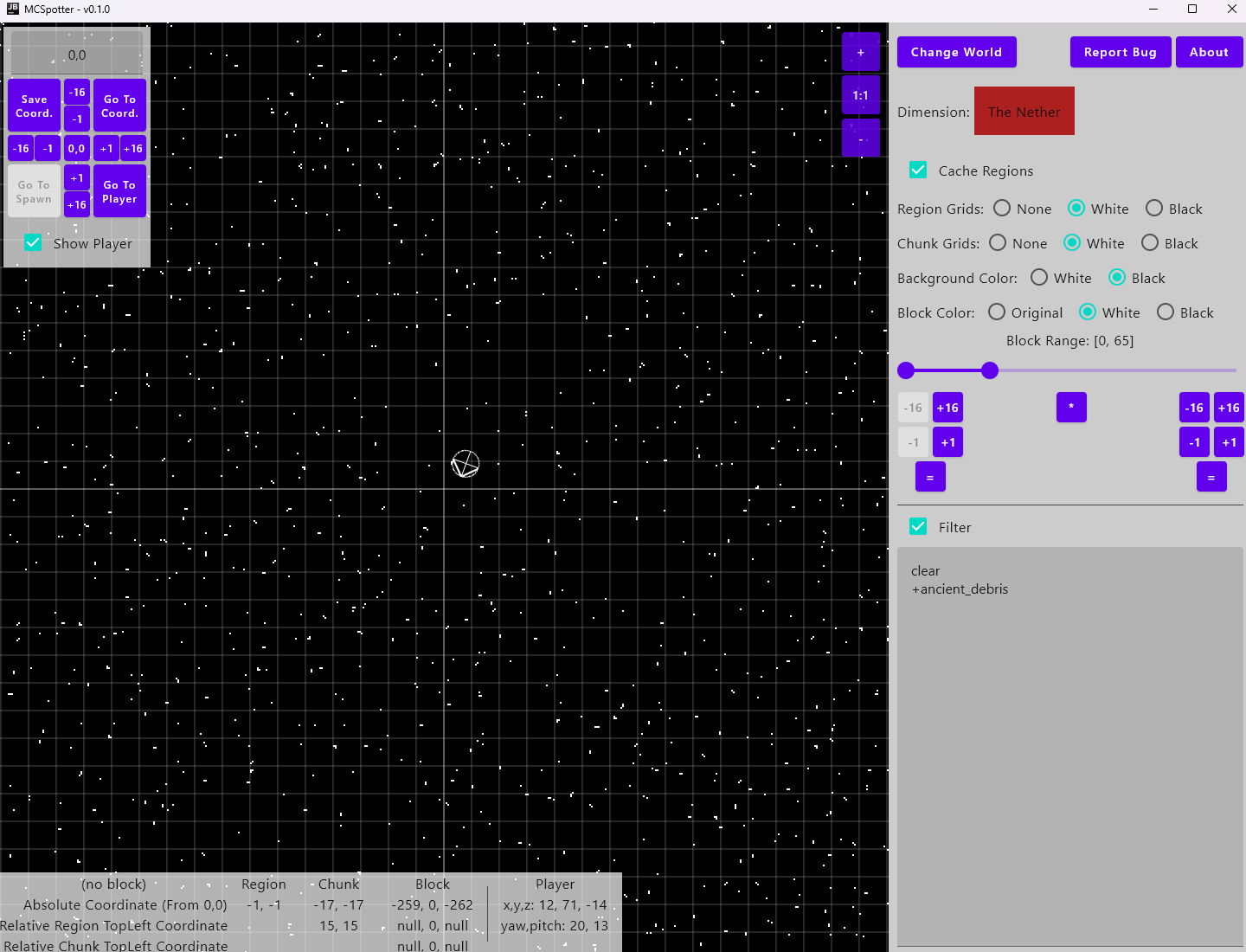Set Region Grids to None
The height and width of the screenshot is (952, 1246).
coord(1002,209)
